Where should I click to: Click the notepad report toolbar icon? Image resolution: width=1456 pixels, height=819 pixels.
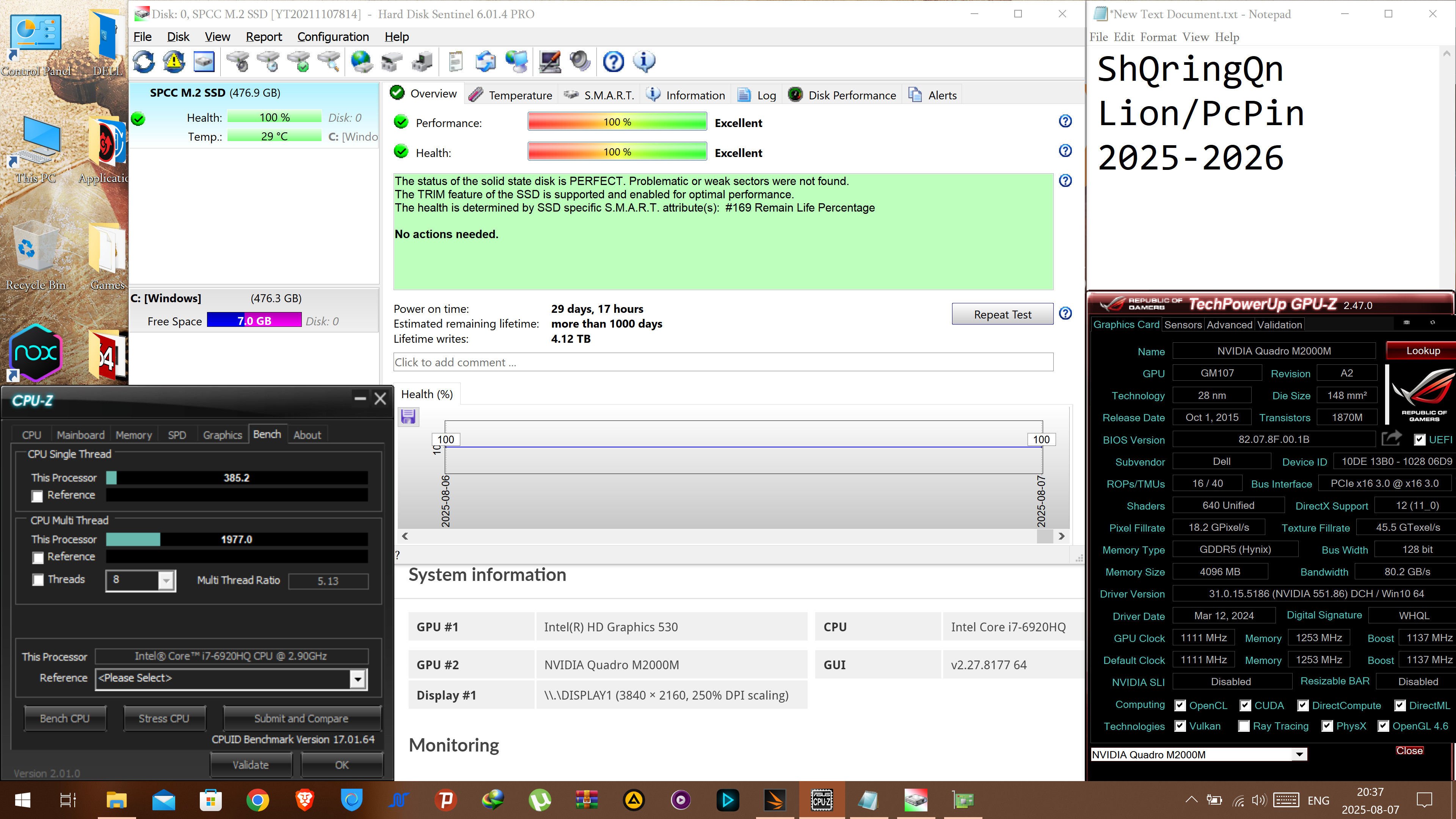click(455, 61)
